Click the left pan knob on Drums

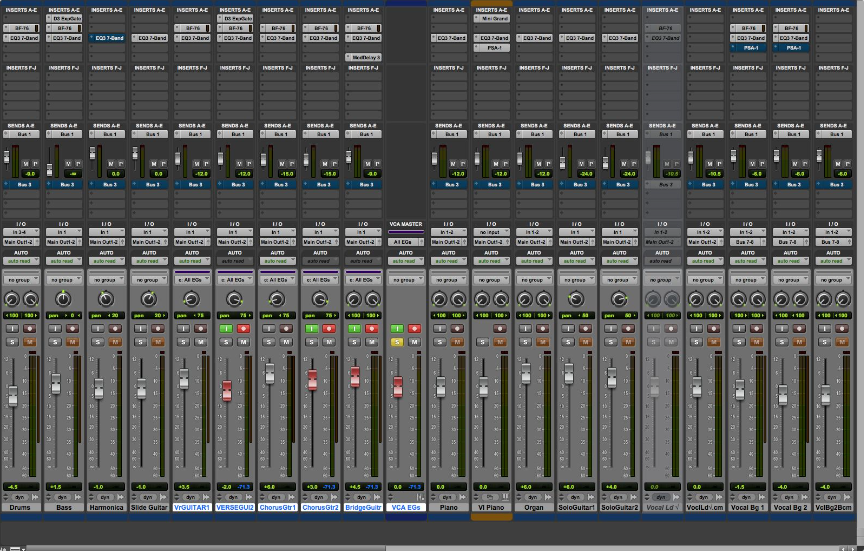(x=12, y=299)
